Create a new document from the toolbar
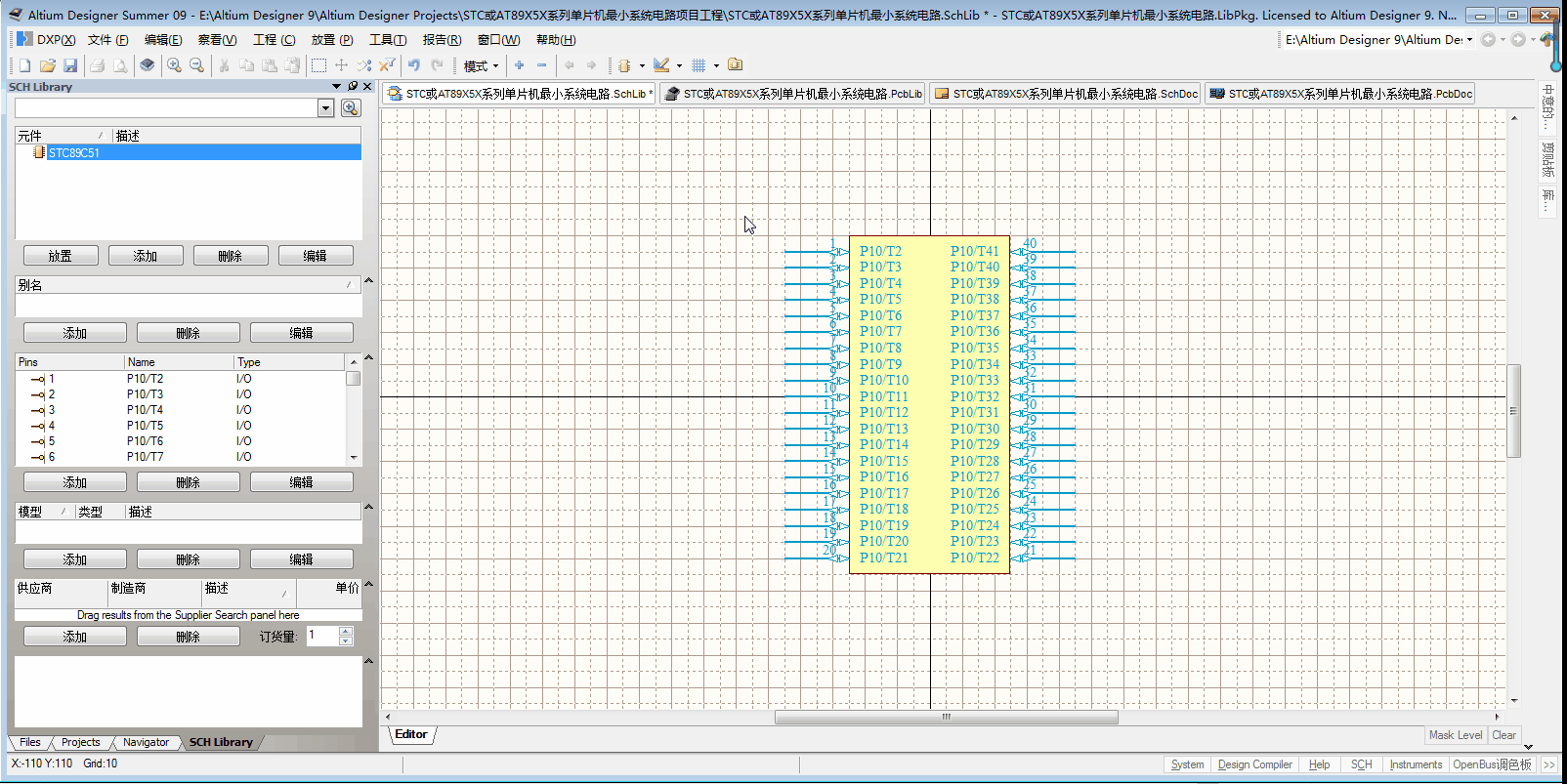The height and width of the screenshot is (784, 1567). pyautogui.click(x=24, y=65)
